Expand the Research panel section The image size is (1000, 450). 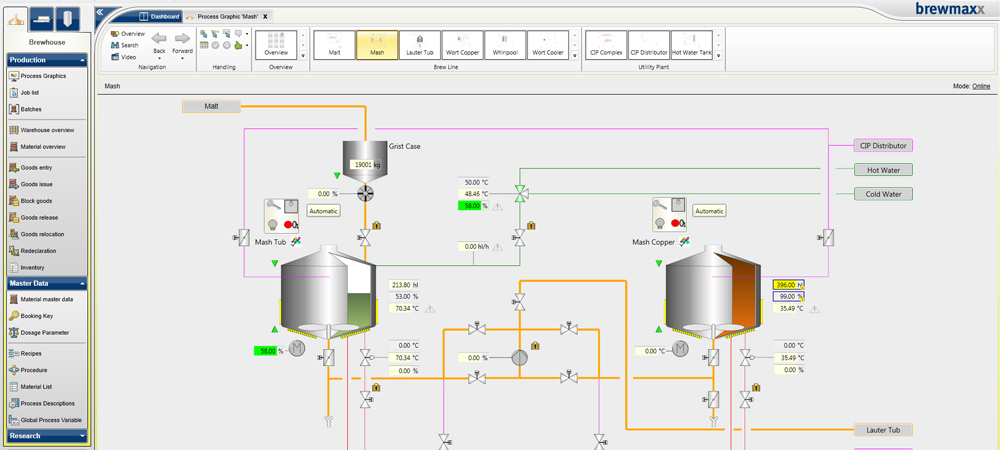pyautogui.click(x=83, y=436)
